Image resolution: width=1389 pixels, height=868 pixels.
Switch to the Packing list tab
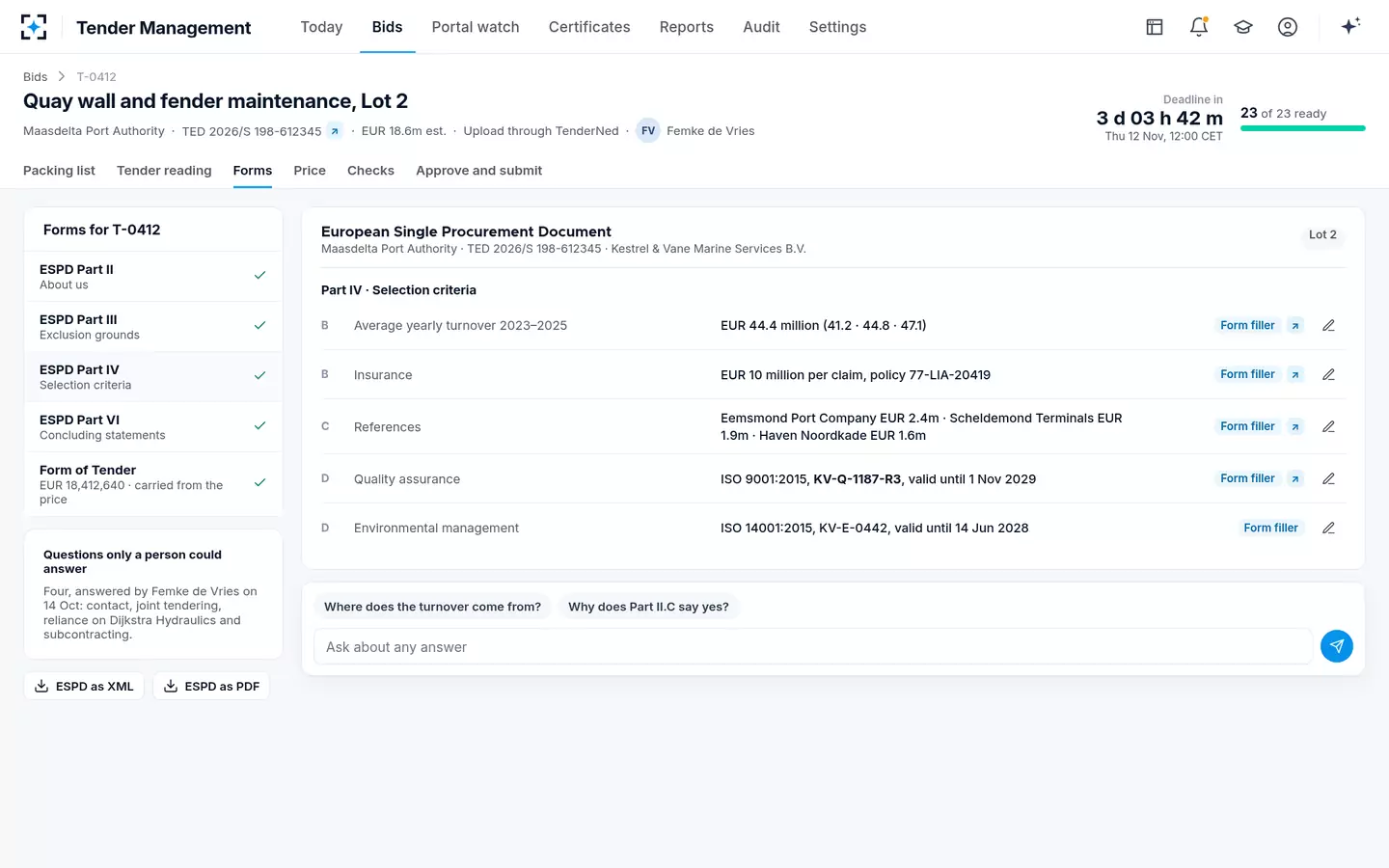(x=59, y=171)
